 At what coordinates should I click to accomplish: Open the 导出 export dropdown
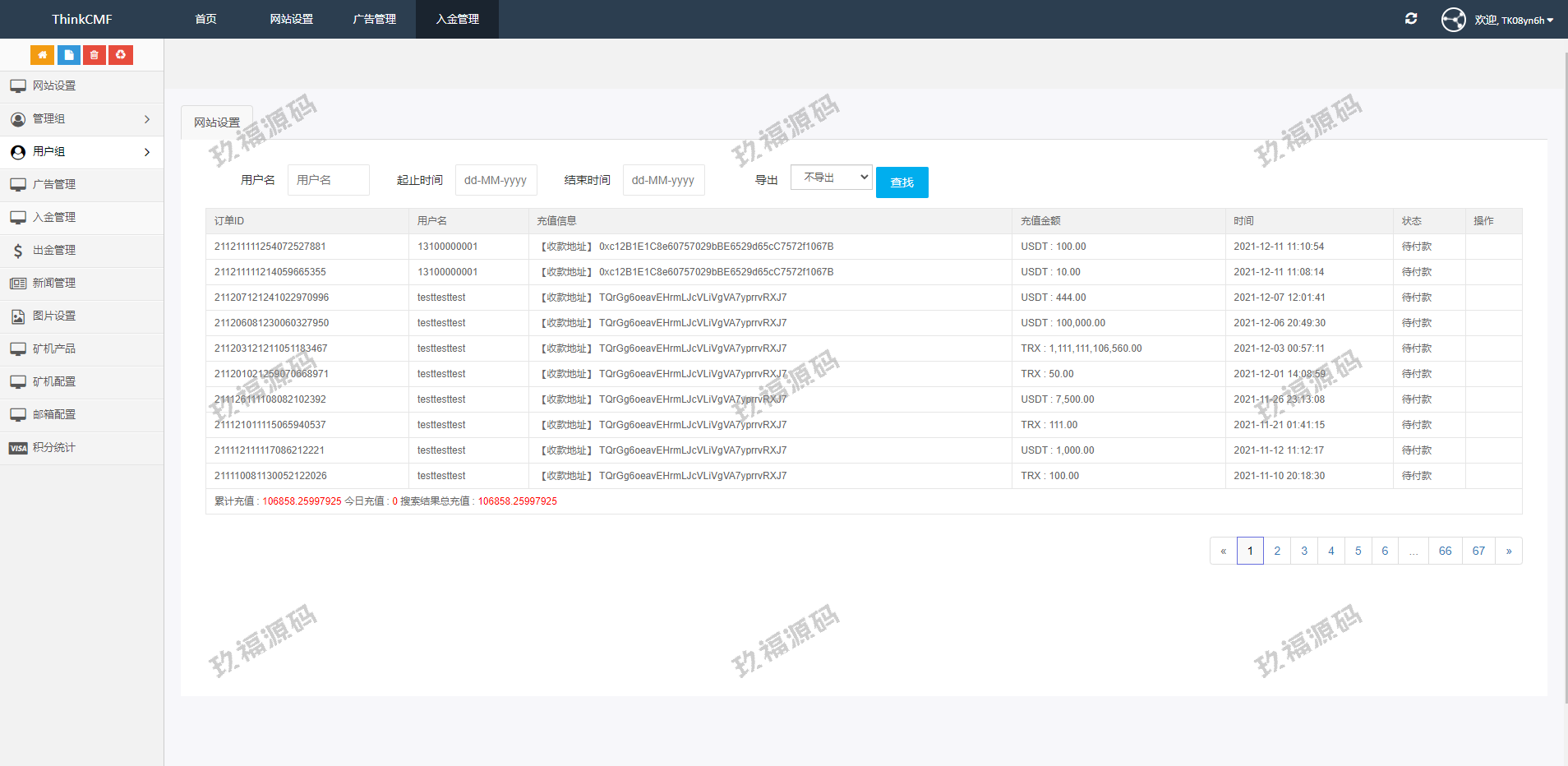click(831, 178)
